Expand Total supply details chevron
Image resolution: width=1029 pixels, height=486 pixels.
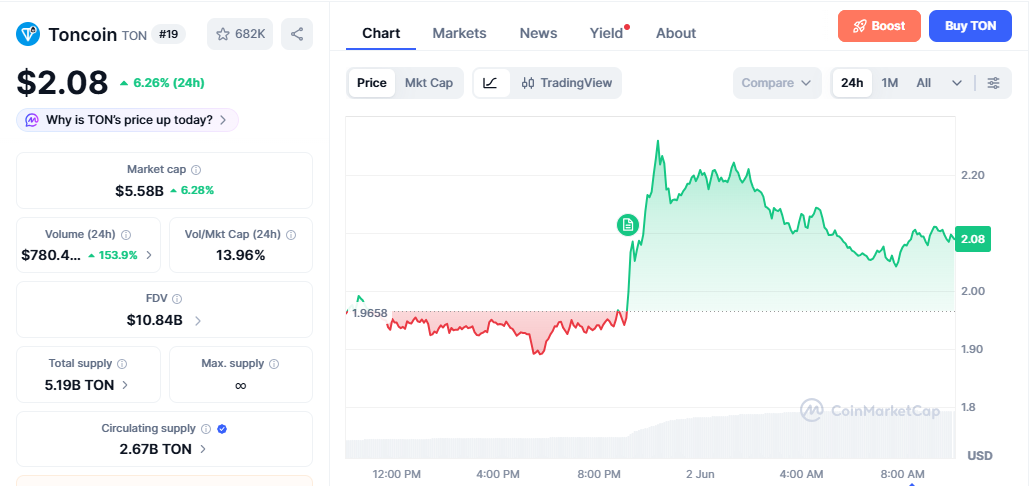click(125, 385)
